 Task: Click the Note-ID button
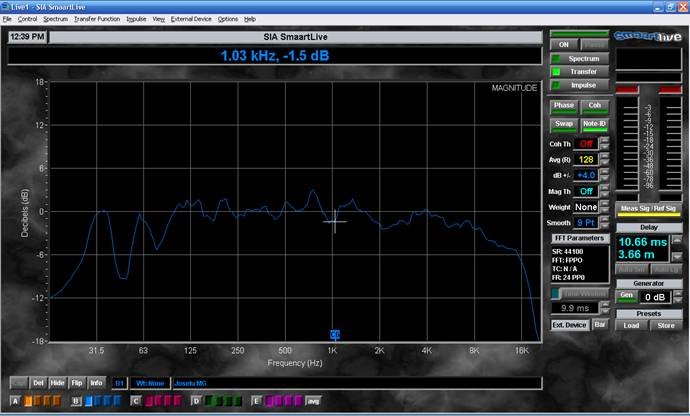[594, 124]
